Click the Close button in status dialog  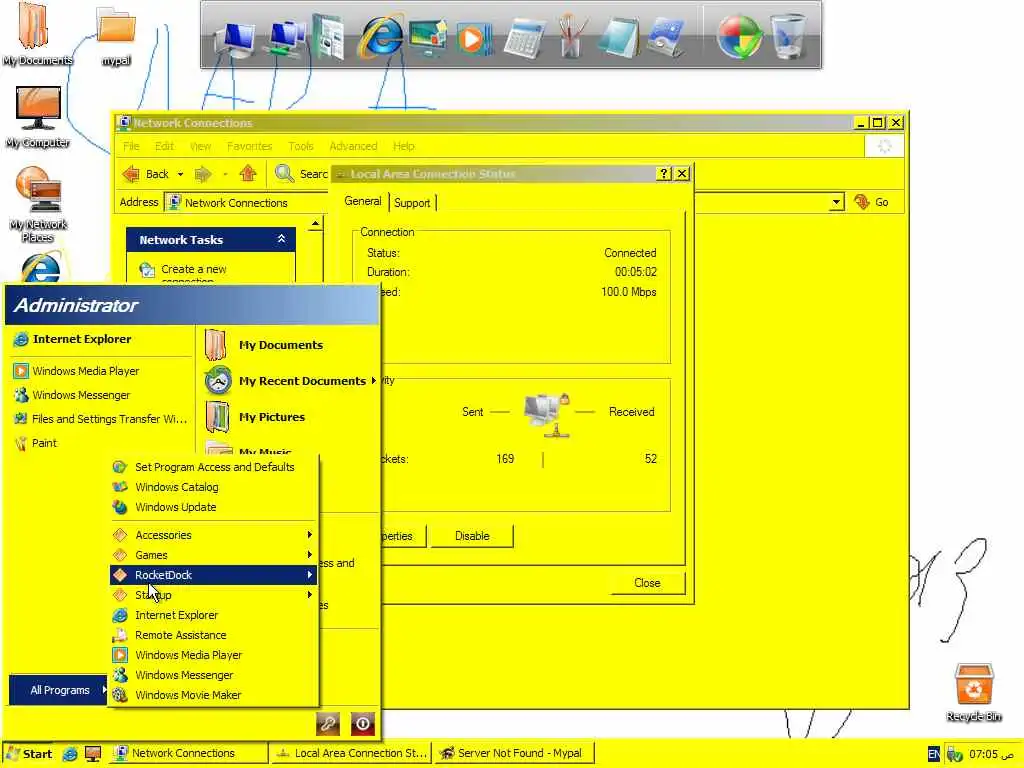[647, 583]
